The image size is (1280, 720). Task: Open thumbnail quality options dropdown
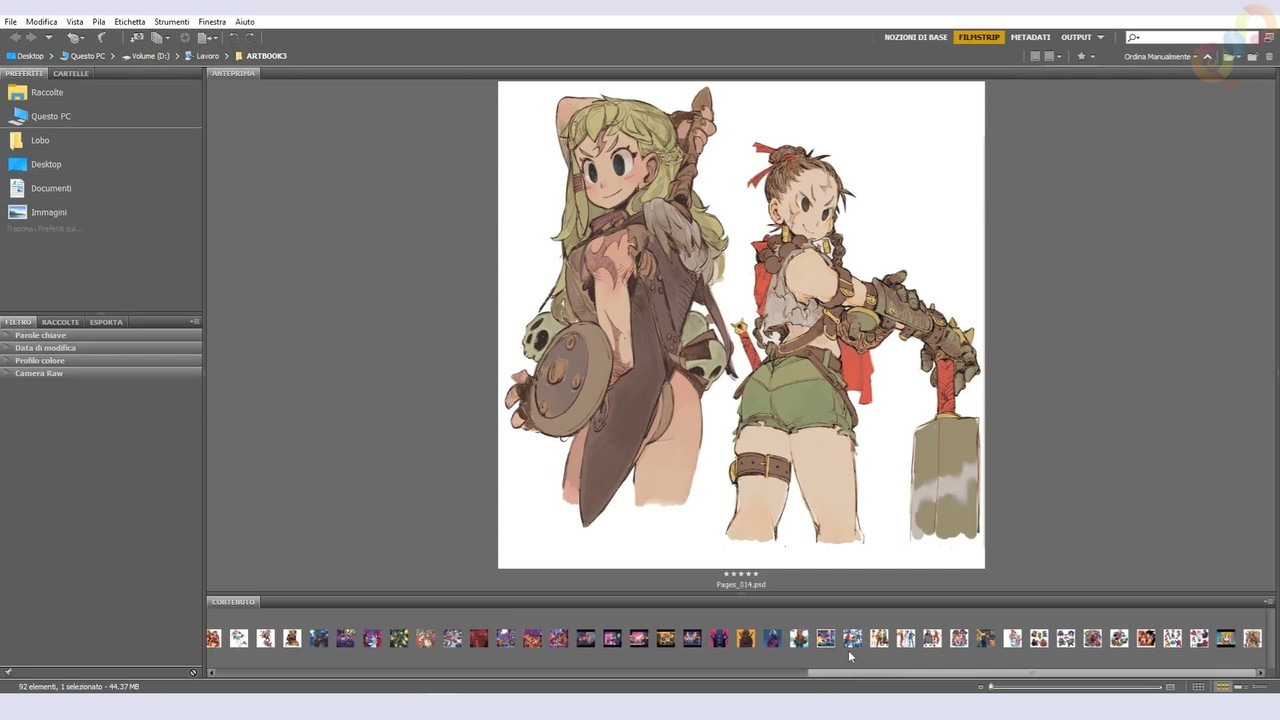tap(1052, 56)
